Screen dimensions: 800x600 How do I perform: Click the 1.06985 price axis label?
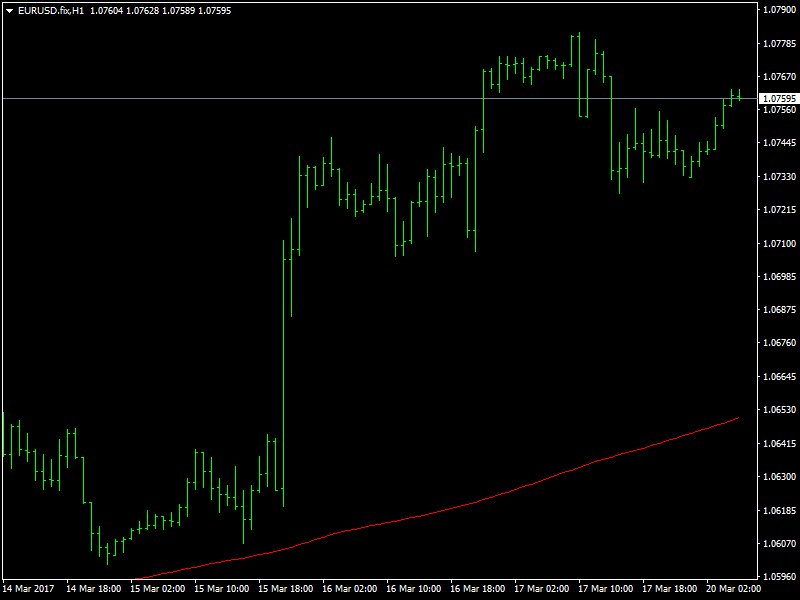point(779,277)
